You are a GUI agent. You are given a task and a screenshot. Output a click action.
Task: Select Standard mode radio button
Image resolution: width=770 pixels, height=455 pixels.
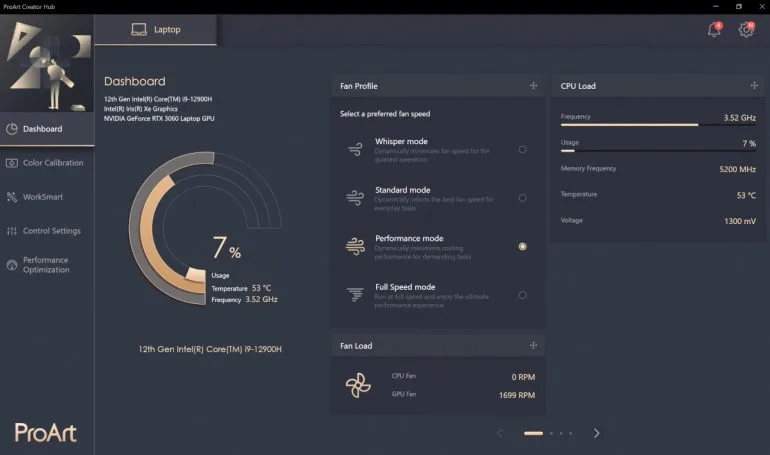click(522, 198)
